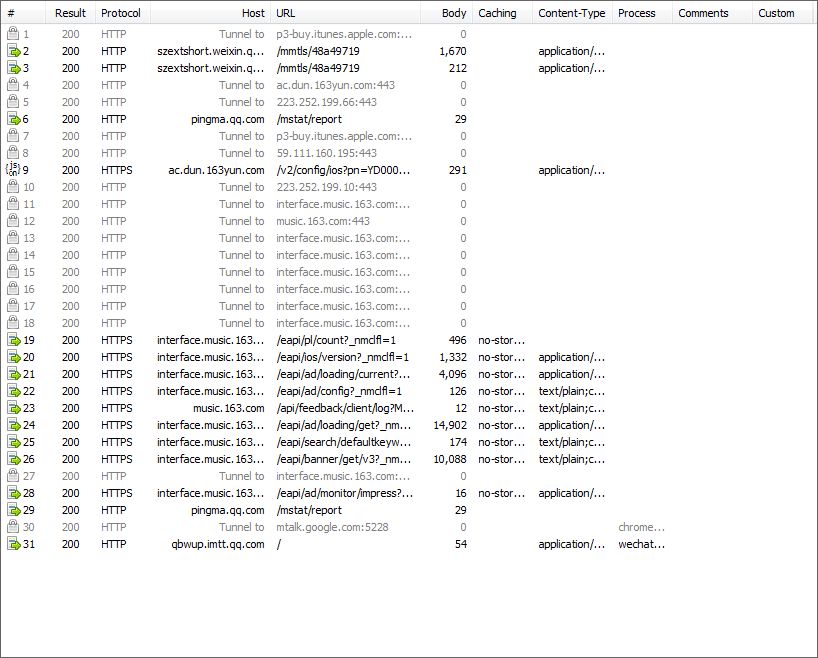818x658 pixels.
Task: Select URL /eapi/ios/version?_nmclfl=1
Action: pos(343,357)
